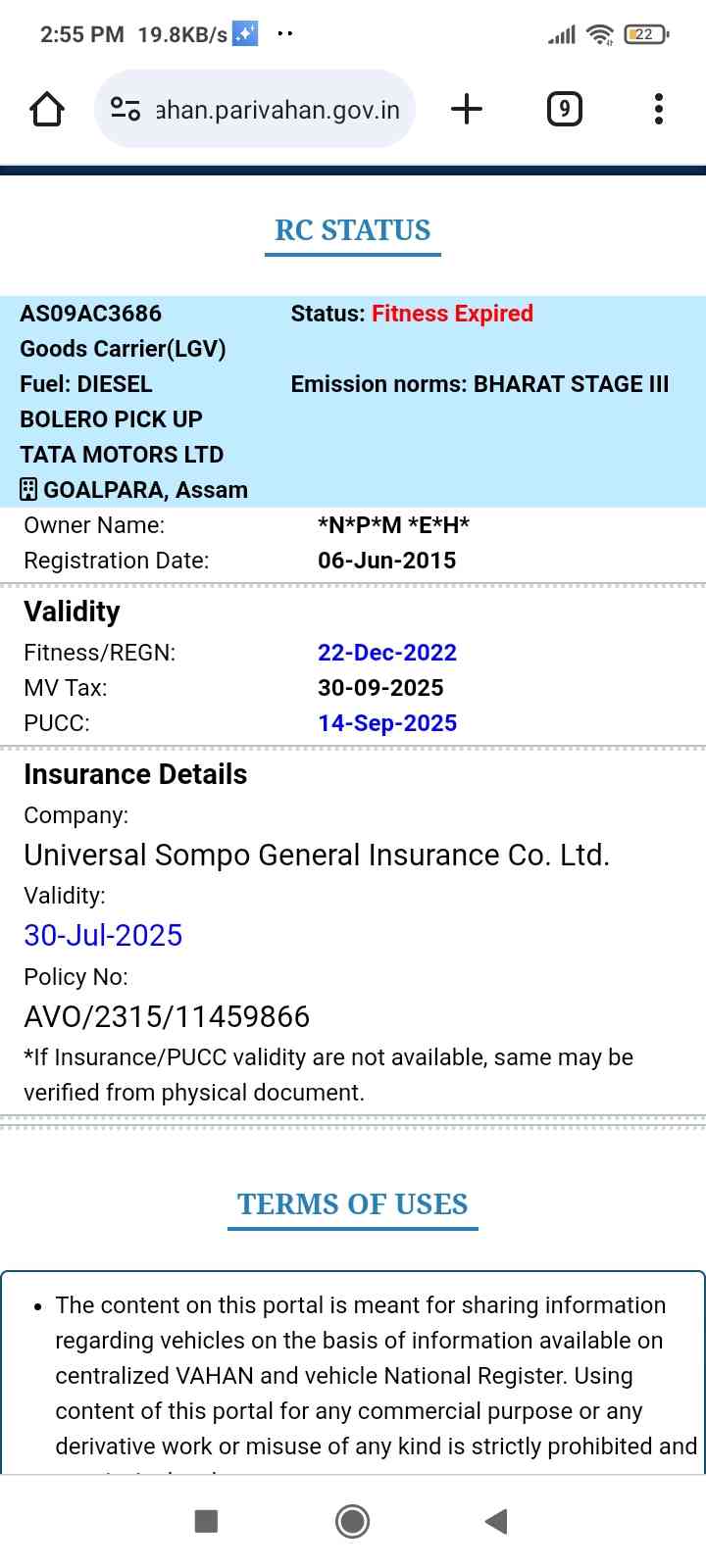Tap the address bar URL field
This screenshot has width=706, height=1568.
pos(277,110)
